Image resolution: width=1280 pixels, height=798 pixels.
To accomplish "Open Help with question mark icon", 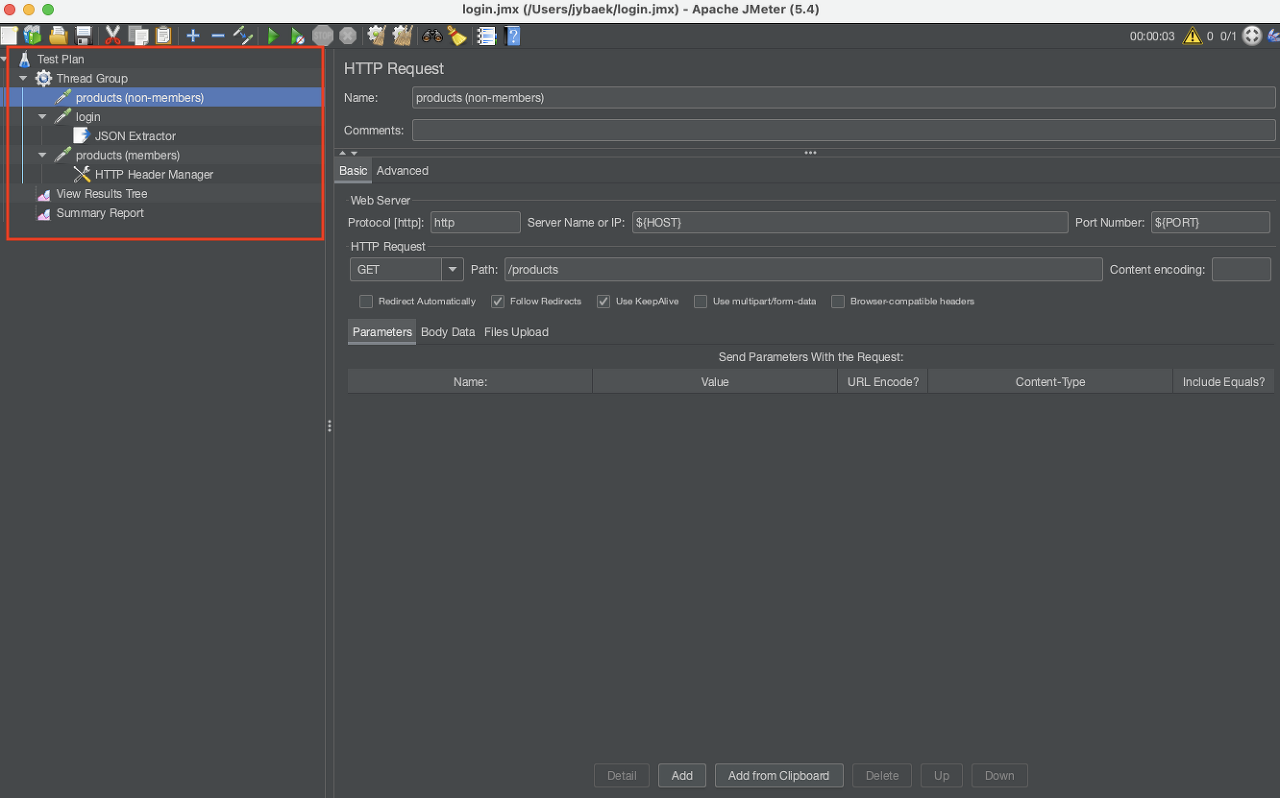I will 512,36.
